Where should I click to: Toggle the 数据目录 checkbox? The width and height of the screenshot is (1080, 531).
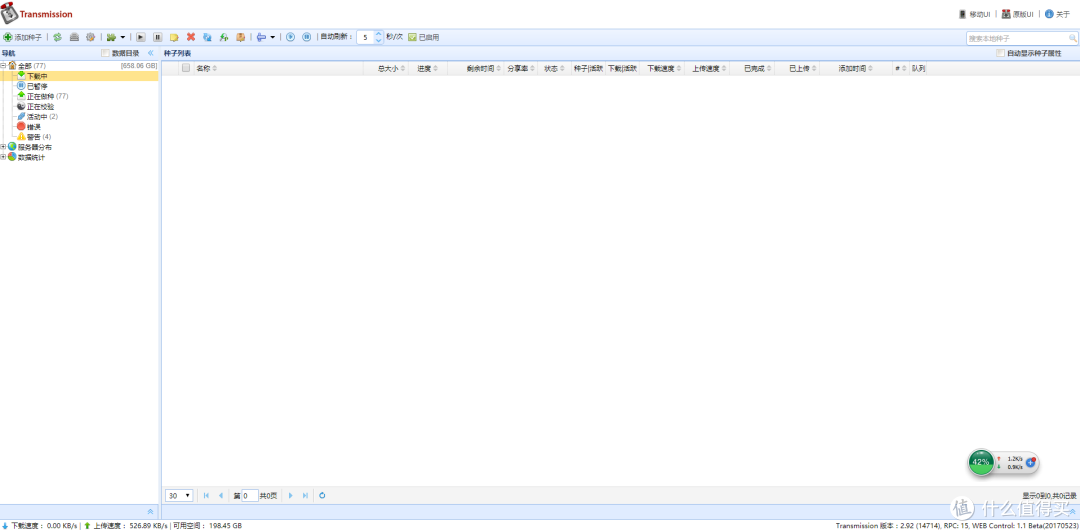(x=105, y=53)
